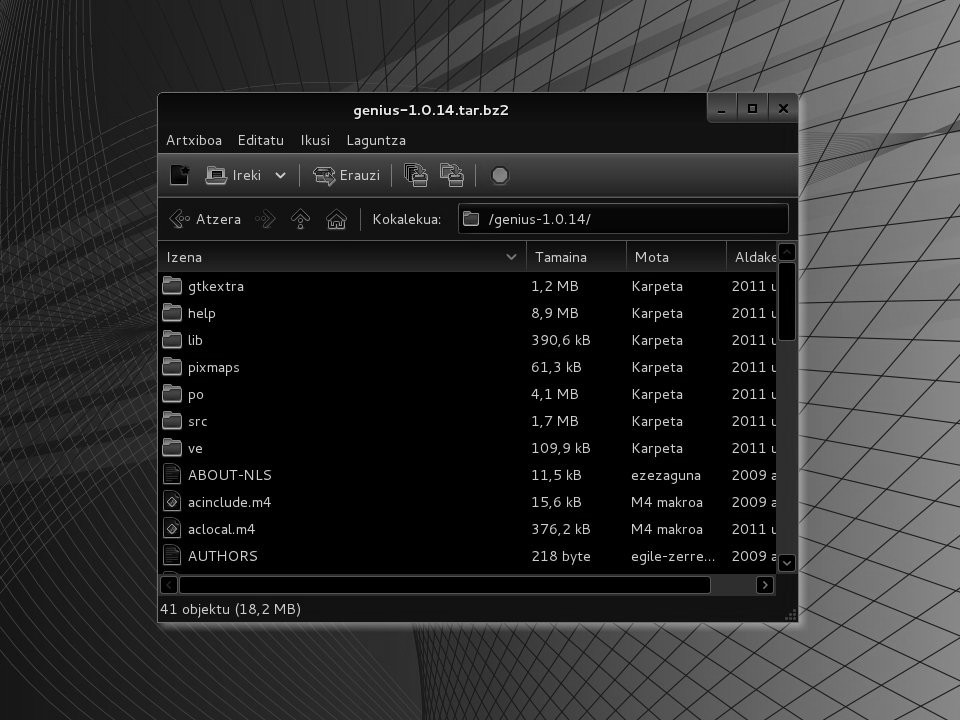Sort by the Izena column header
This screenshot has width=960, height=720.
click(342, 257)
